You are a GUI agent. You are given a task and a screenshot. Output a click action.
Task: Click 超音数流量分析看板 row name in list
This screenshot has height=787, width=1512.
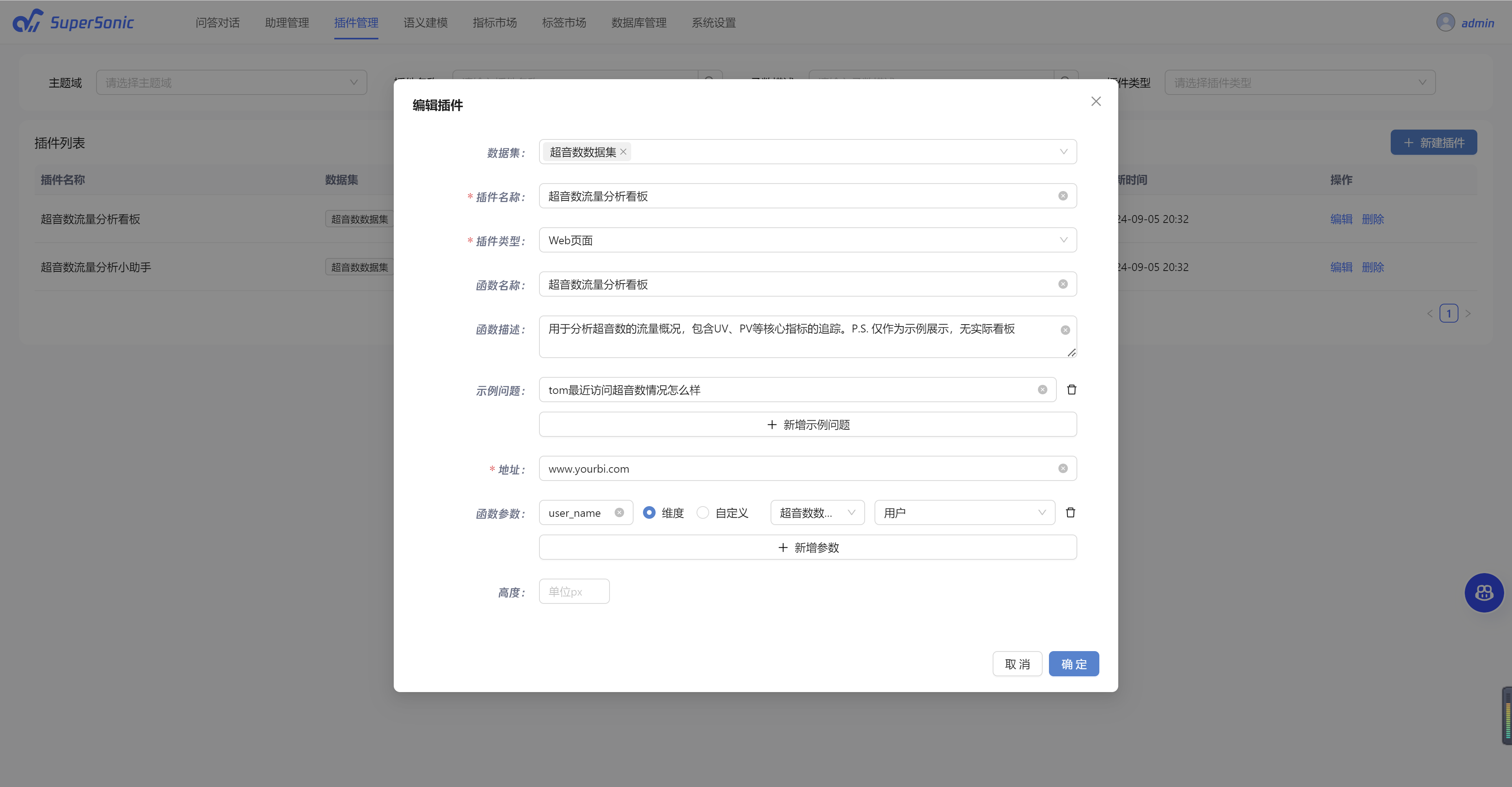(x=90, y=219)
